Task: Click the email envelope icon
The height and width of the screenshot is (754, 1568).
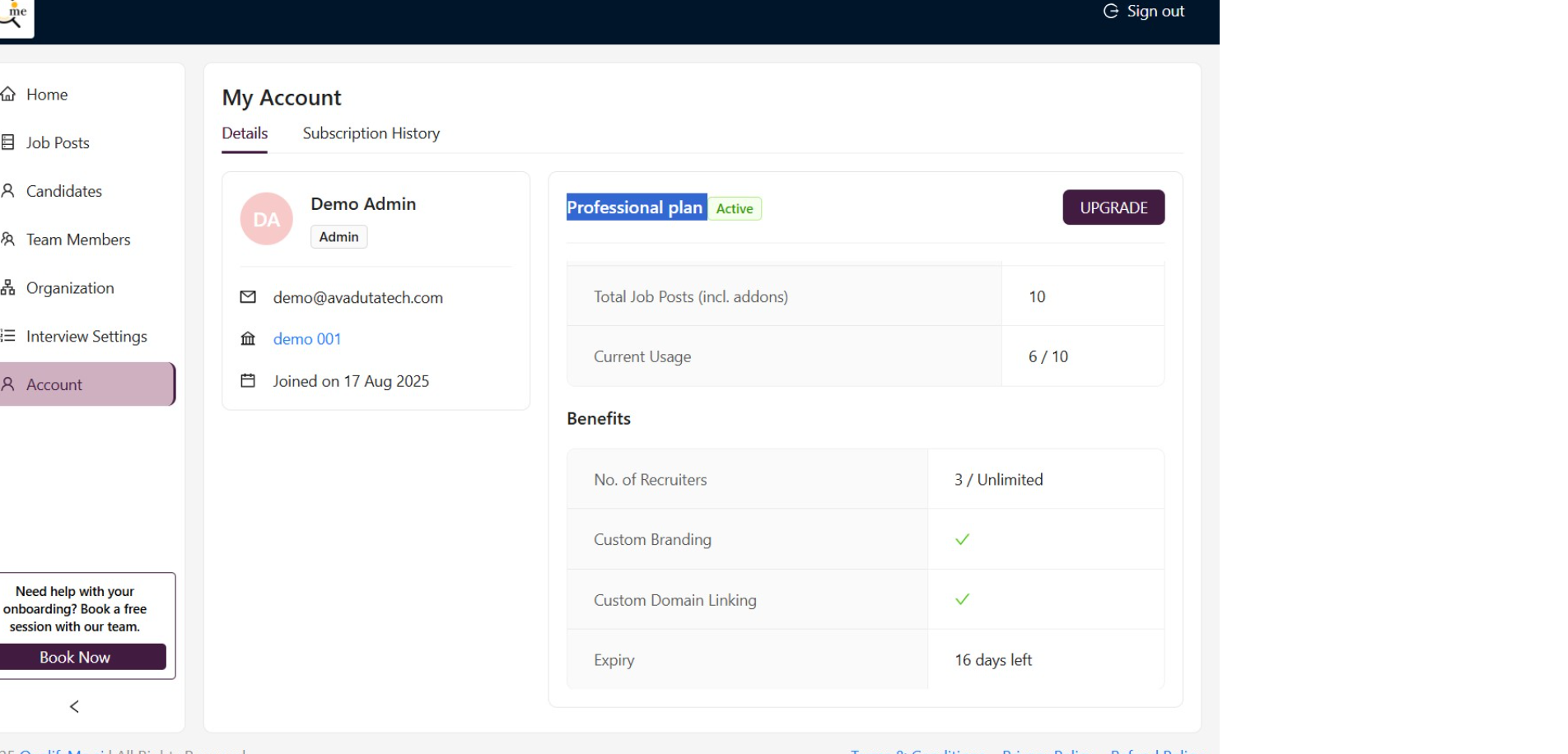Action: 248,297
